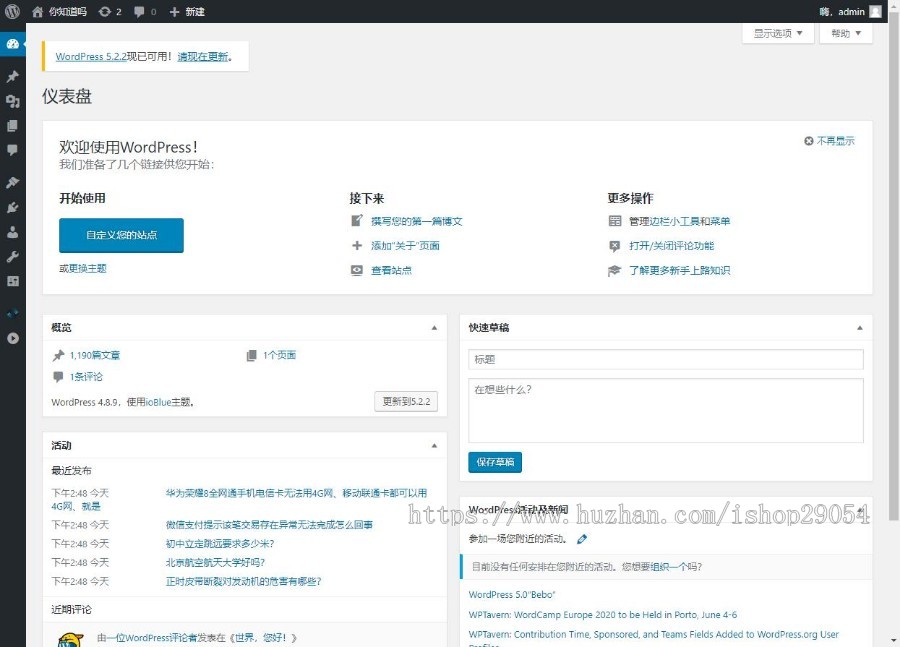Image resolution: width=900 pixels, height=647 pixels.
Task: Collapse the 概览 panel with its arrow
Action: click(x=434, y=327)
